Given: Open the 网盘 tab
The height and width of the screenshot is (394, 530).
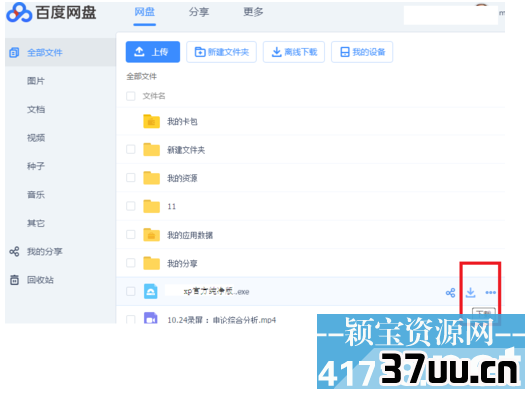Looking at the screenshot, I should point(145,12).
